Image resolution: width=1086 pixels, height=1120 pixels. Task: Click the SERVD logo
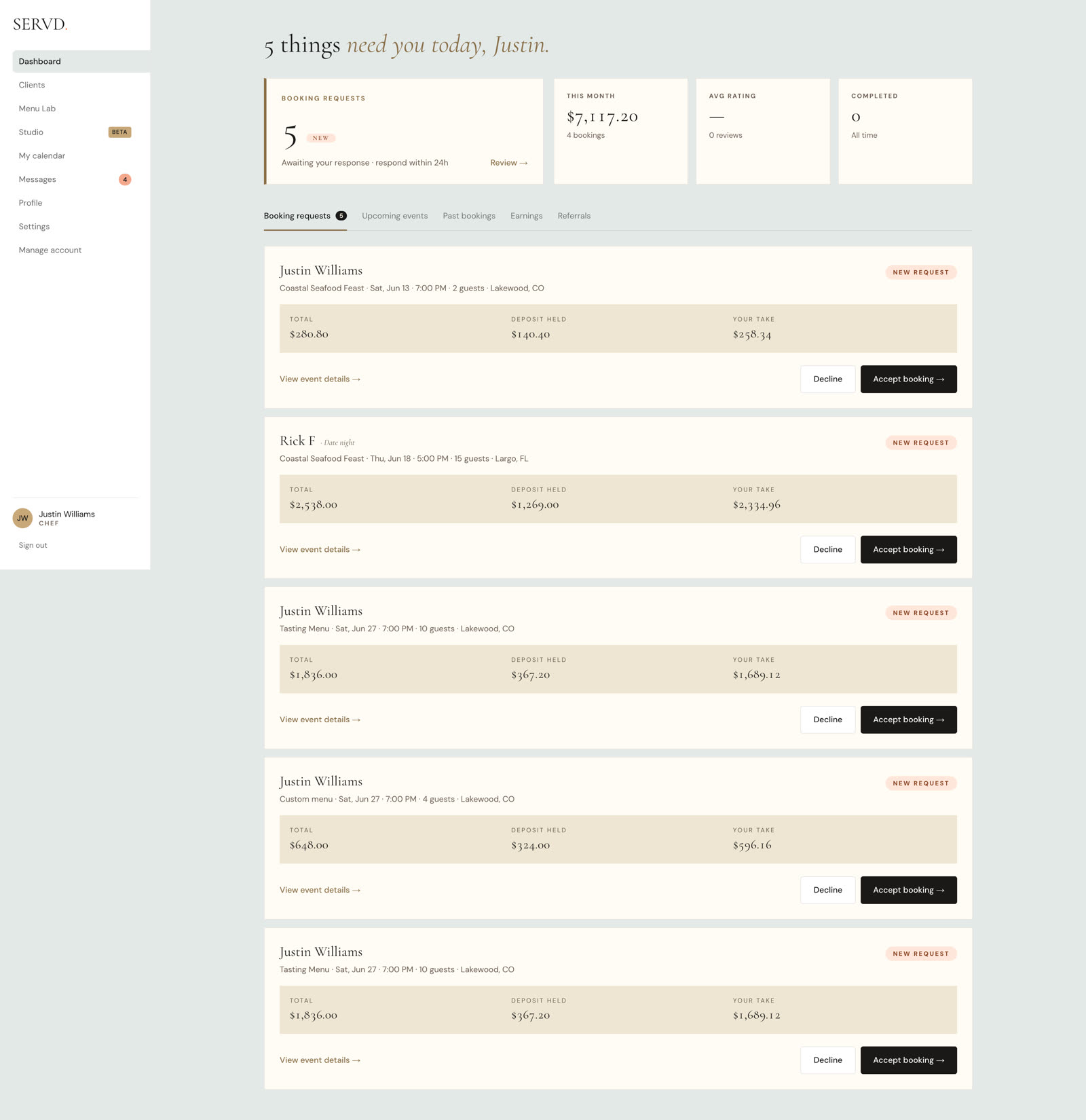coord(40,24)
